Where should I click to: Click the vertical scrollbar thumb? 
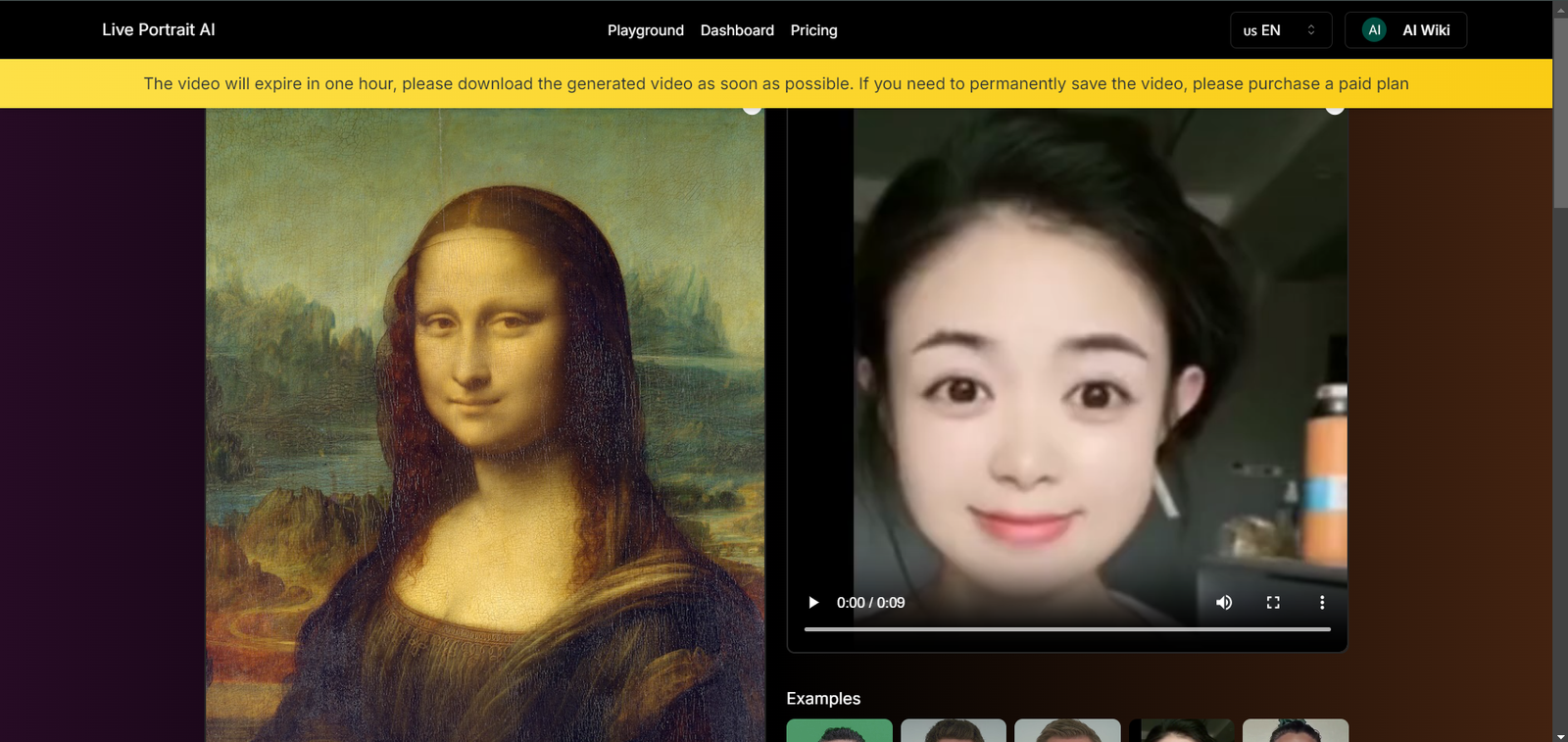[x=1560, y=112]
